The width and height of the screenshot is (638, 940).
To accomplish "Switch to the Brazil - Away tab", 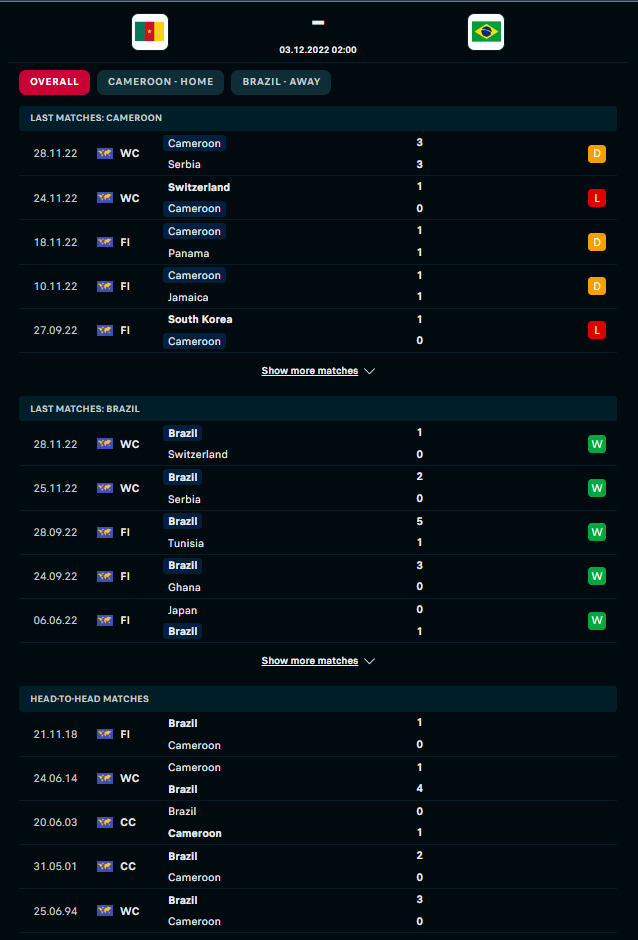I will click(280, 82).
